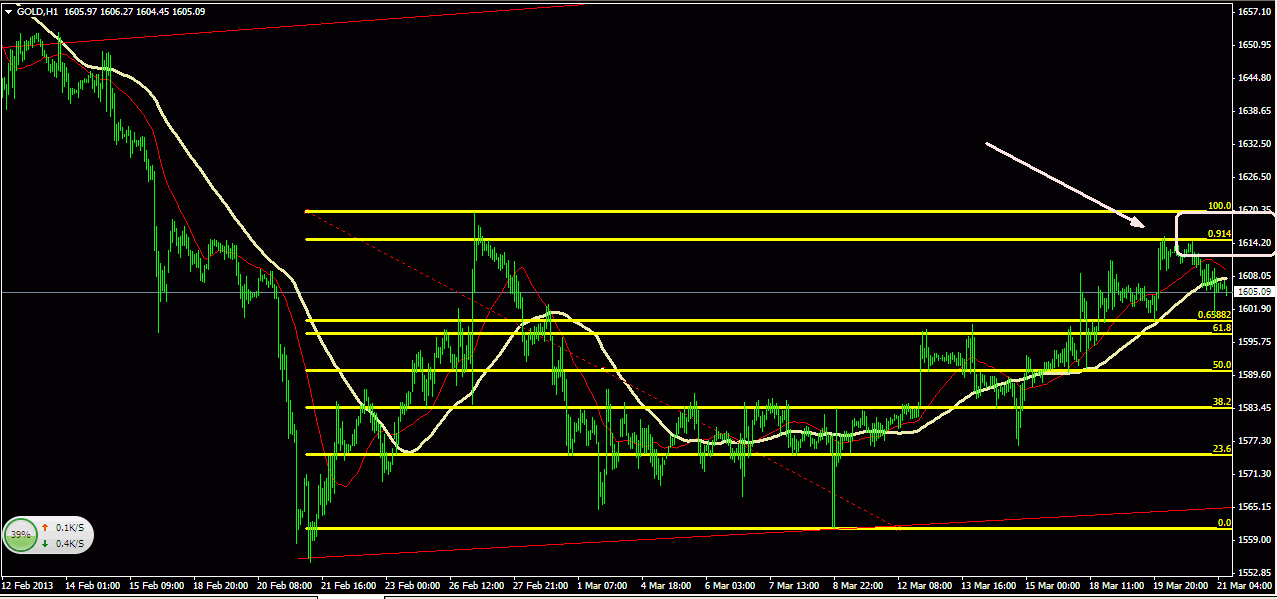Click the 18 Feb 20:00 time axis label
Image resolution: width=1277 pixels, height=599 pixels.
pos(221,585)
